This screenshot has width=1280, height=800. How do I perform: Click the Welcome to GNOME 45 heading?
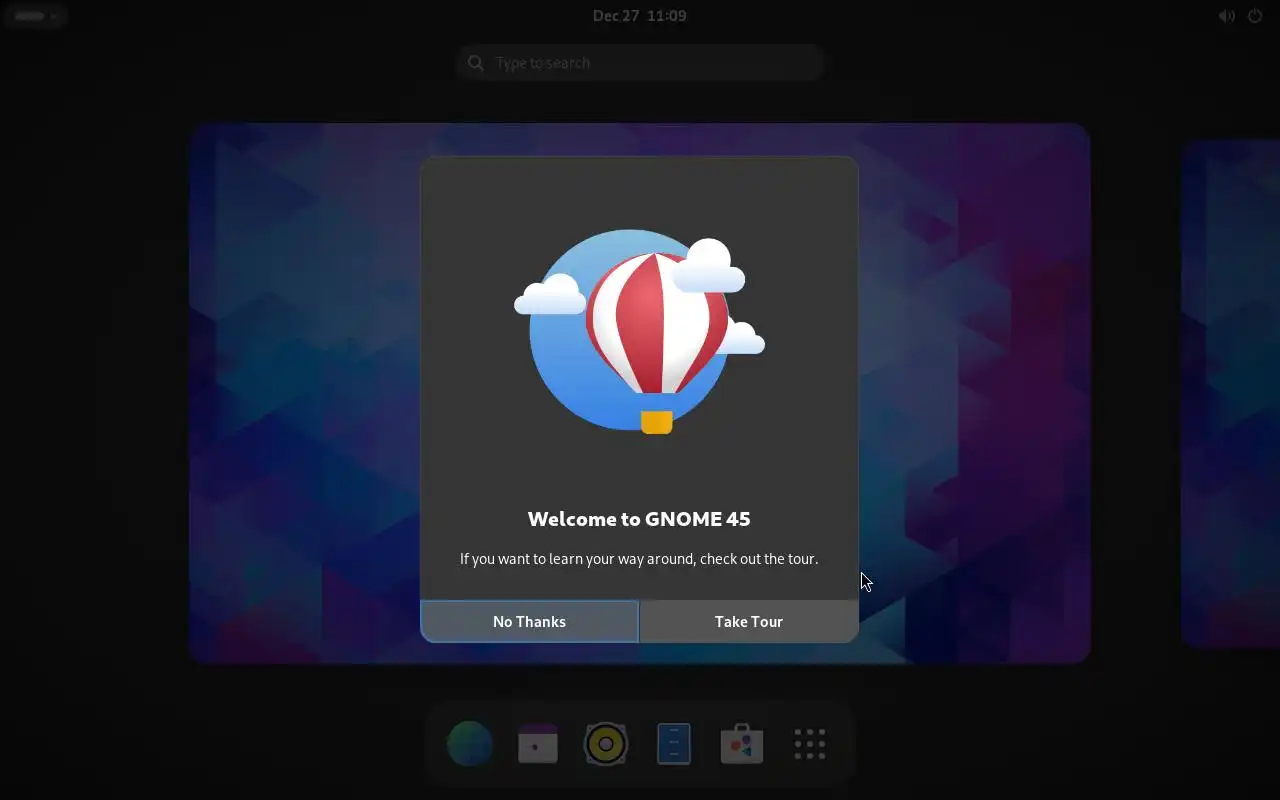(x=639, y=519)
